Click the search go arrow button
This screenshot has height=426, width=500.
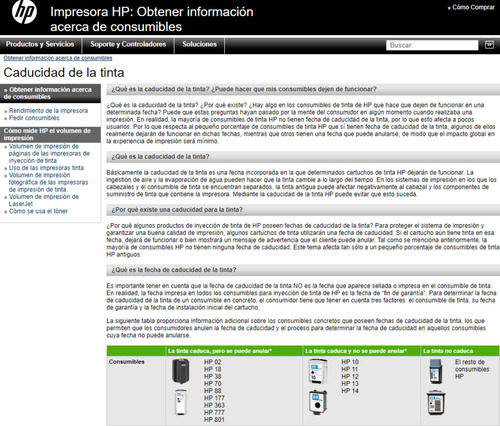click(x=489, y=45)
